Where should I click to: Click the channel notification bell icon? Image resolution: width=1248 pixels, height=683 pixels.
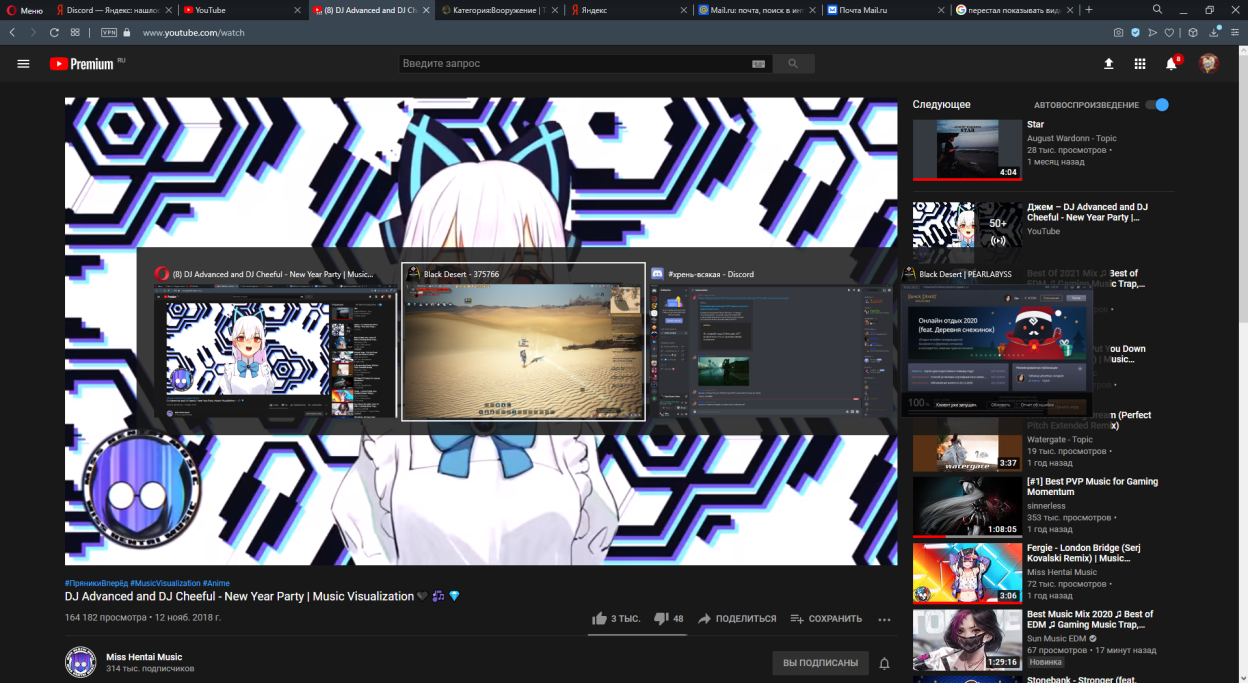[884, 663]
